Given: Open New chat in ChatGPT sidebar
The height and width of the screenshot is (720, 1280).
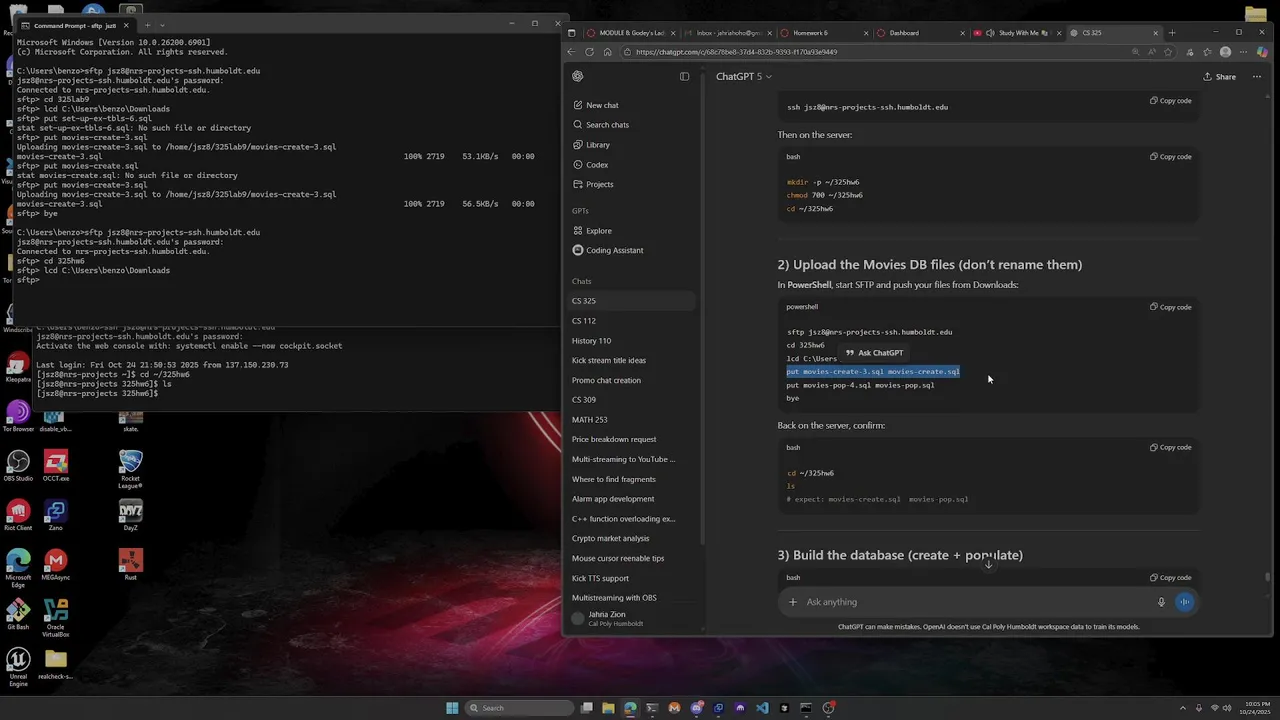Looking at the screenshot, I should point(631,105).
